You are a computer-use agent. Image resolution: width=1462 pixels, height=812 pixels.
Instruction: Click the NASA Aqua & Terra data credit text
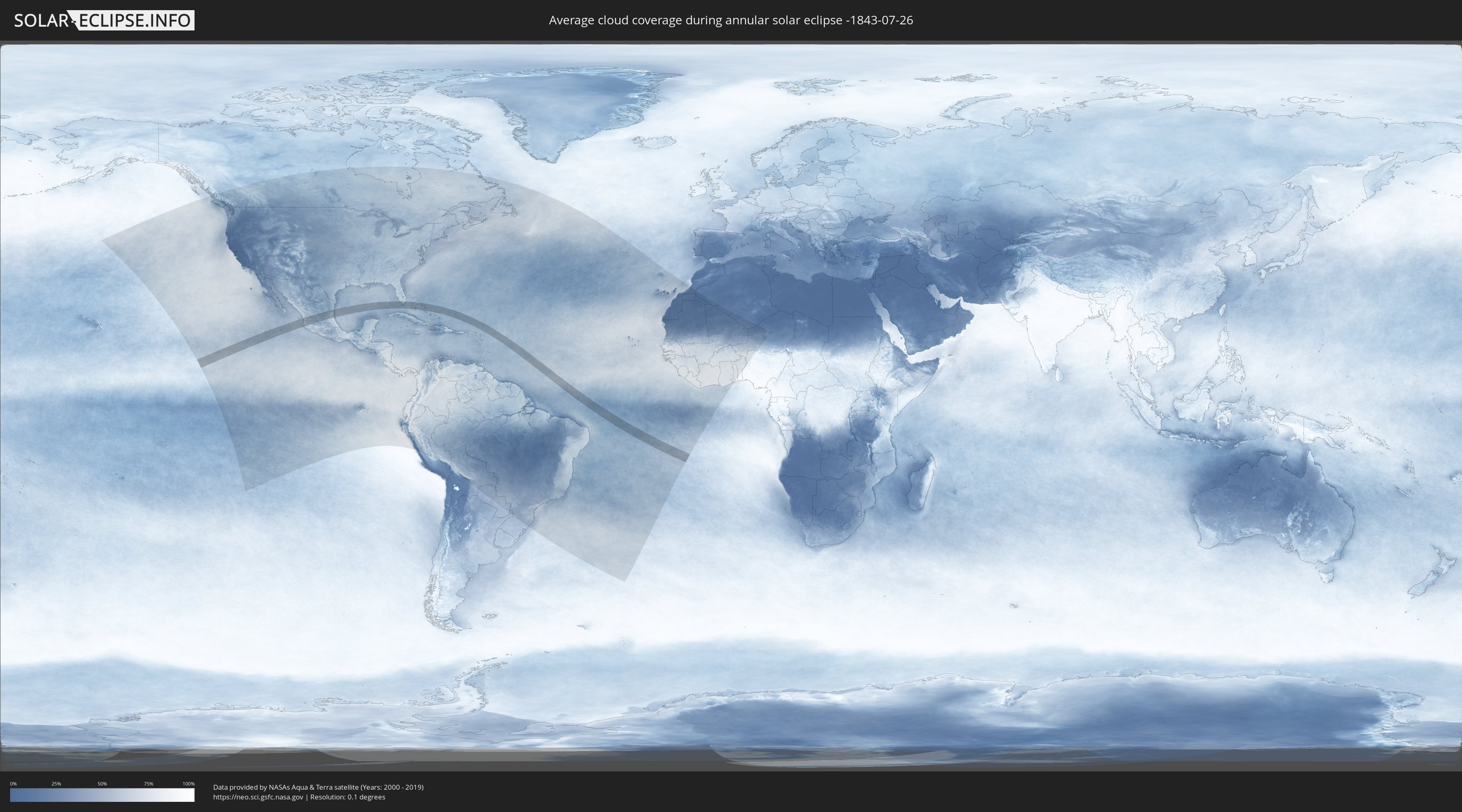pyautogui.click(x=318, y=787)
